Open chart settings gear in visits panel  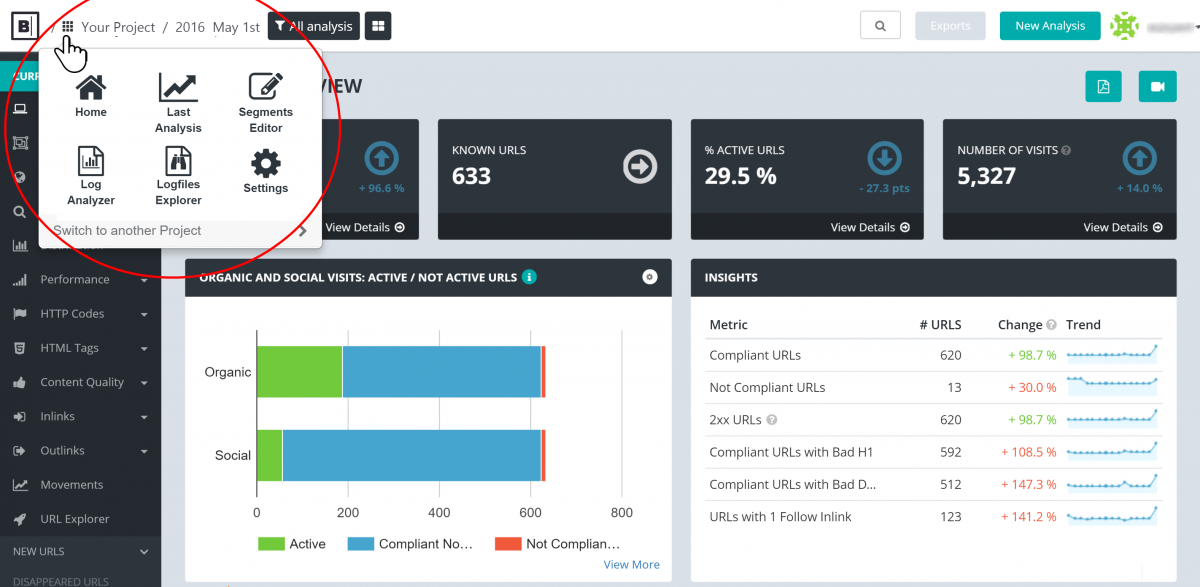(x=650, y=277)
